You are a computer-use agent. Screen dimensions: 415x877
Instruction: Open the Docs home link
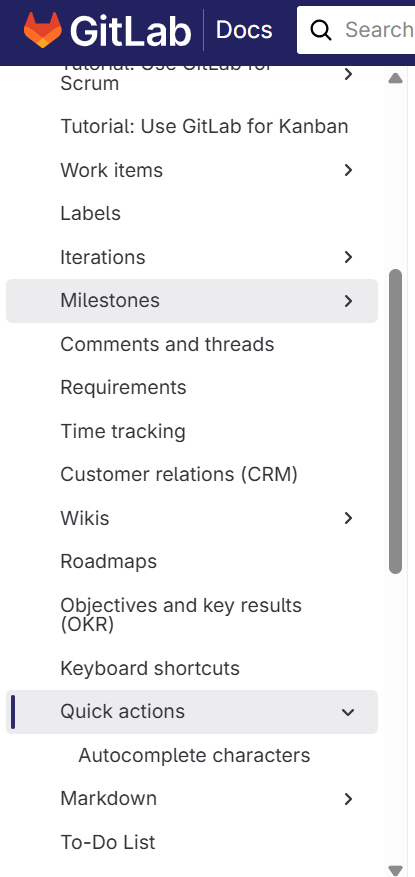[244, 30]
